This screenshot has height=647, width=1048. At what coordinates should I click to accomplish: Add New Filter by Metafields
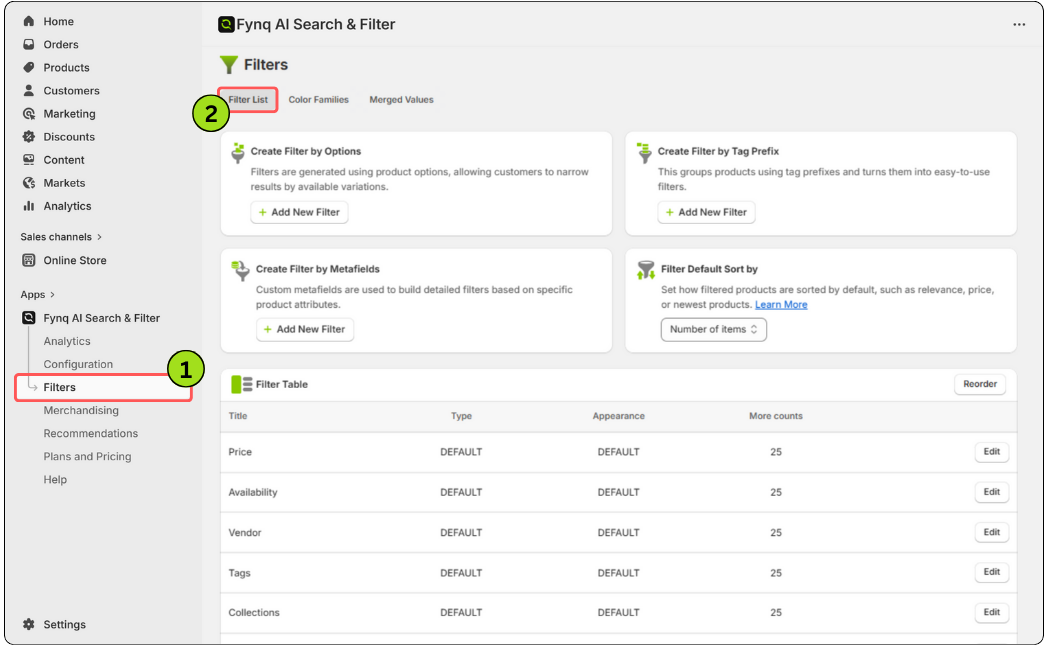[304, 330]
